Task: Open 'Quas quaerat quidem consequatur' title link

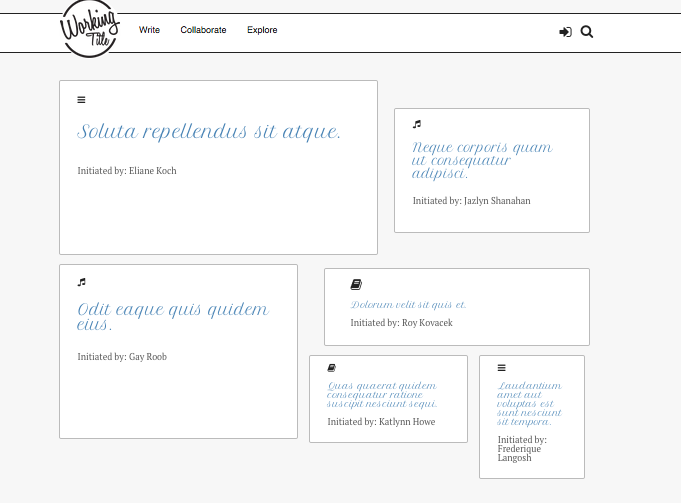Action: 382,395
